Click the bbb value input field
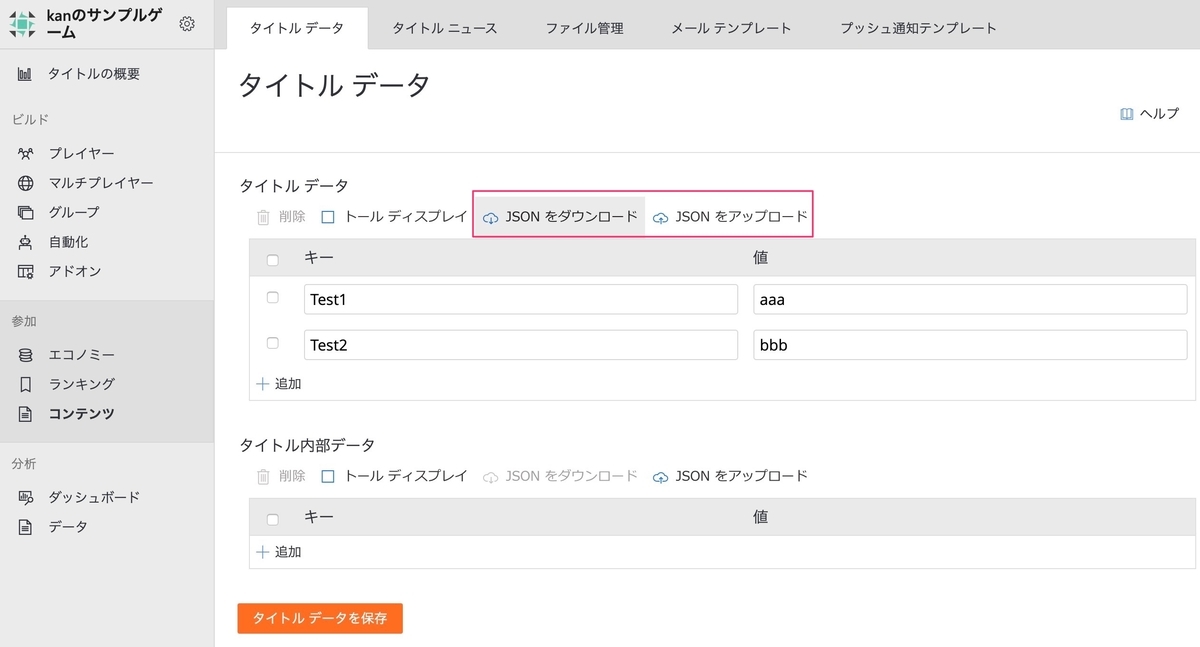 coord(970,345)
